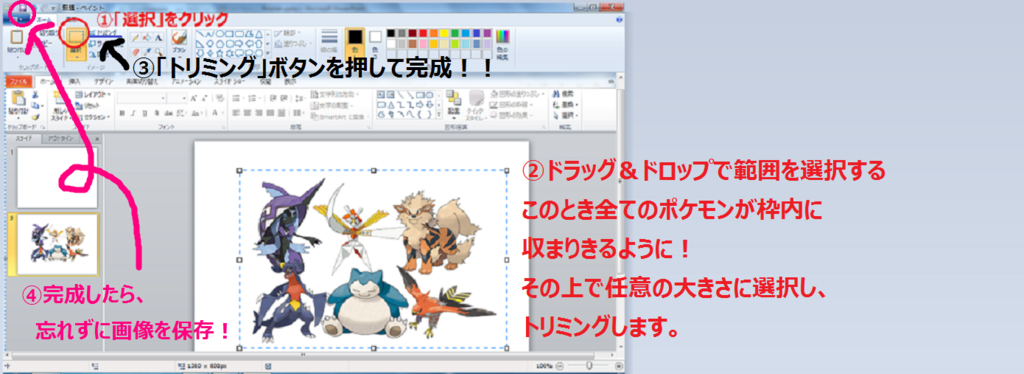Click the デザイン tab in the PowerPoint image
The image size is (1024, 374).
tap(103, 82)
